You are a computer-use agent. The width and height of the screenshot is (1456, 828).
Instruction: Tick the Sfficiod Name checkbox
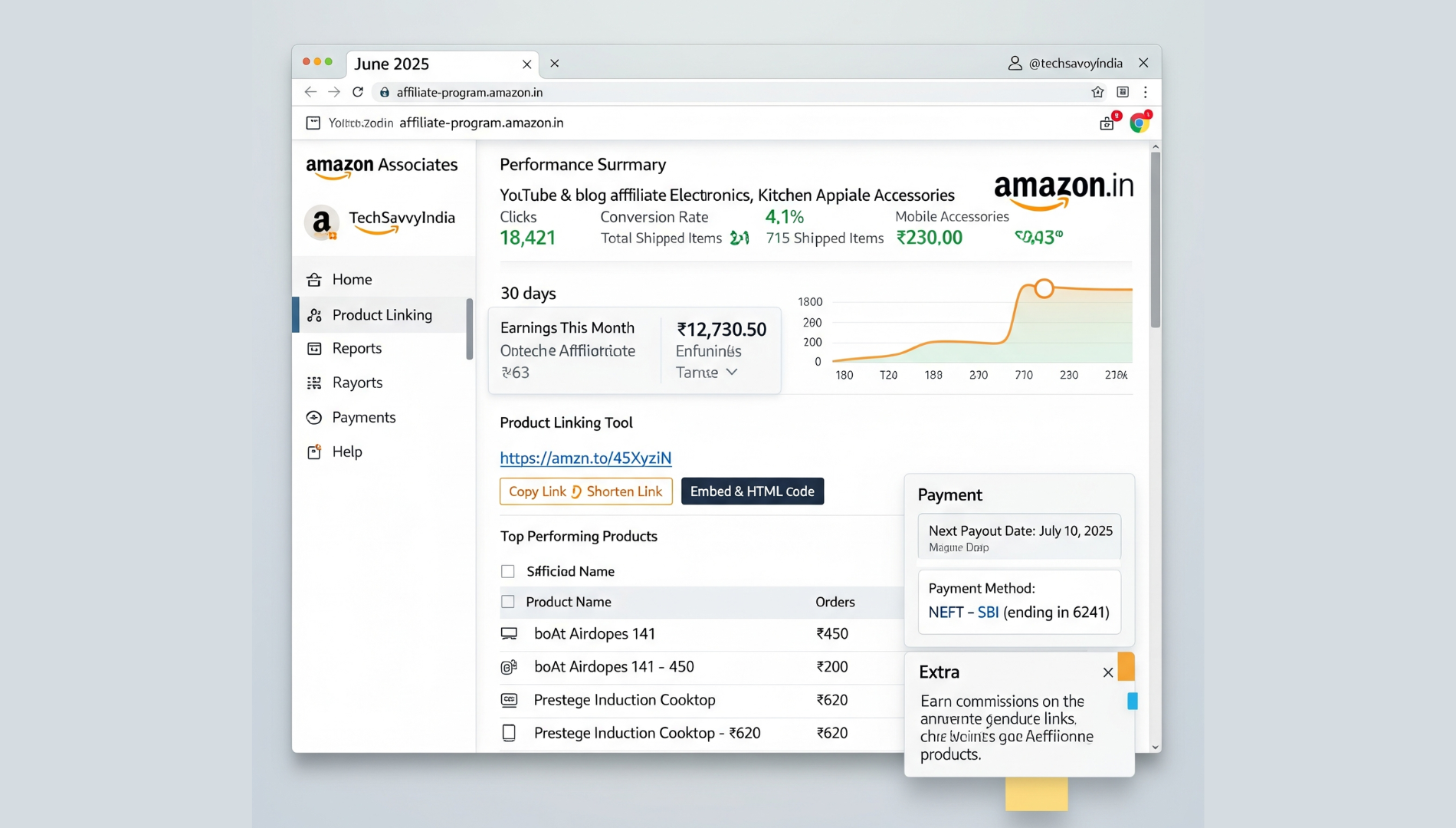507,571
